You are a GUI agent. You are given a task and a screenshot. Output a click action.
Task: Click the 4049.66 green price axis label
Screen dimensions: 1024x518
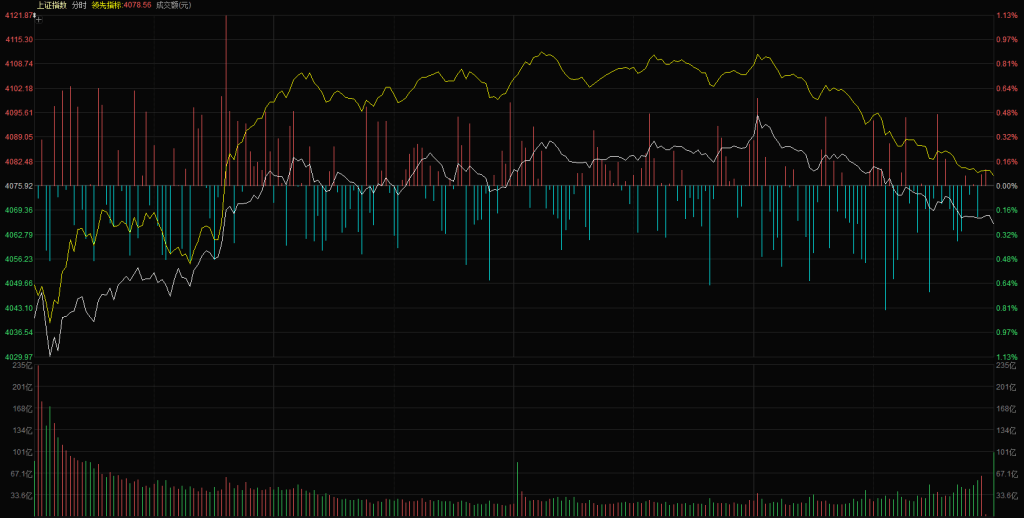pyautogui.click(x=18, y=283)
